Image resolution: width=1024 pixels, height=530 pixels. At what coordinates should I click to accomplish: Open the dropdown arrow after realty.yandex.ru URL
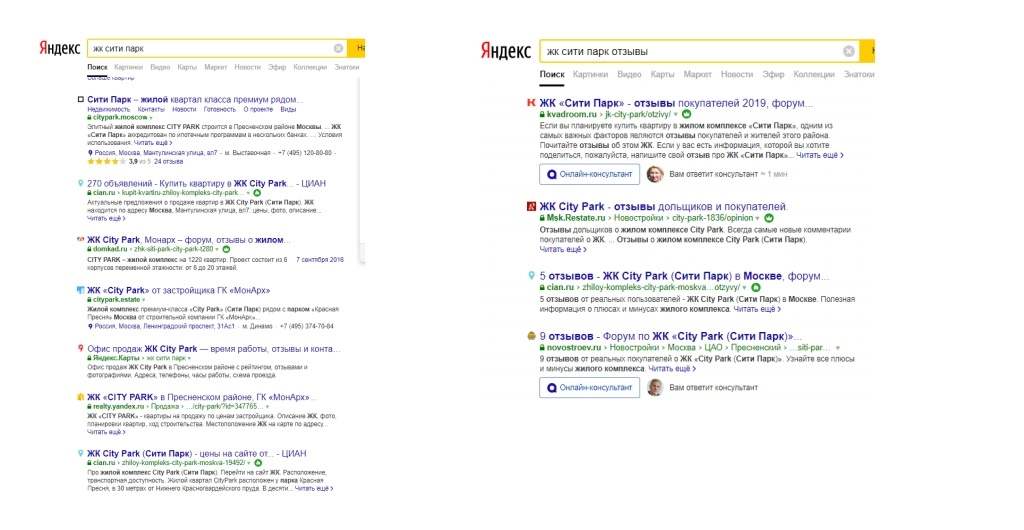(268, 407)
